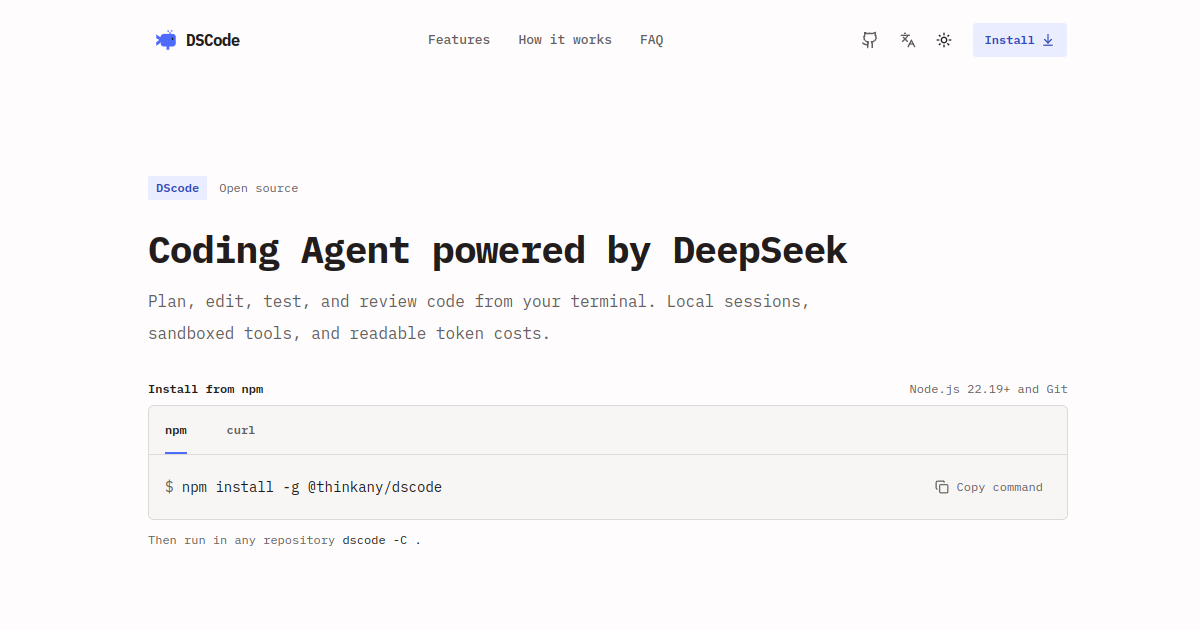Click the DSCode whale logo icon
1200x630 pixels.
tap(166, 40)
